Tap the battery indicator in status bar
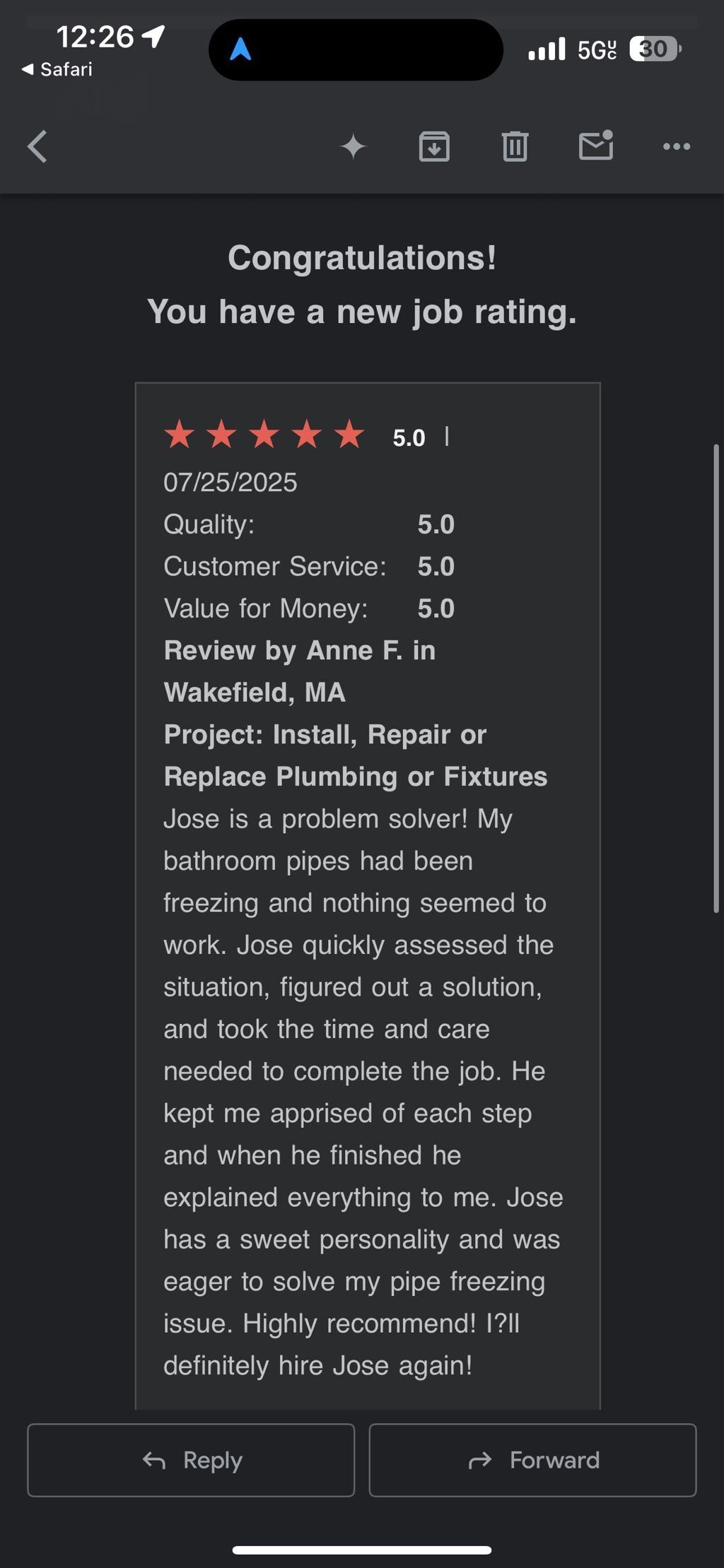The image size is (724, 1568). point(655,49)
